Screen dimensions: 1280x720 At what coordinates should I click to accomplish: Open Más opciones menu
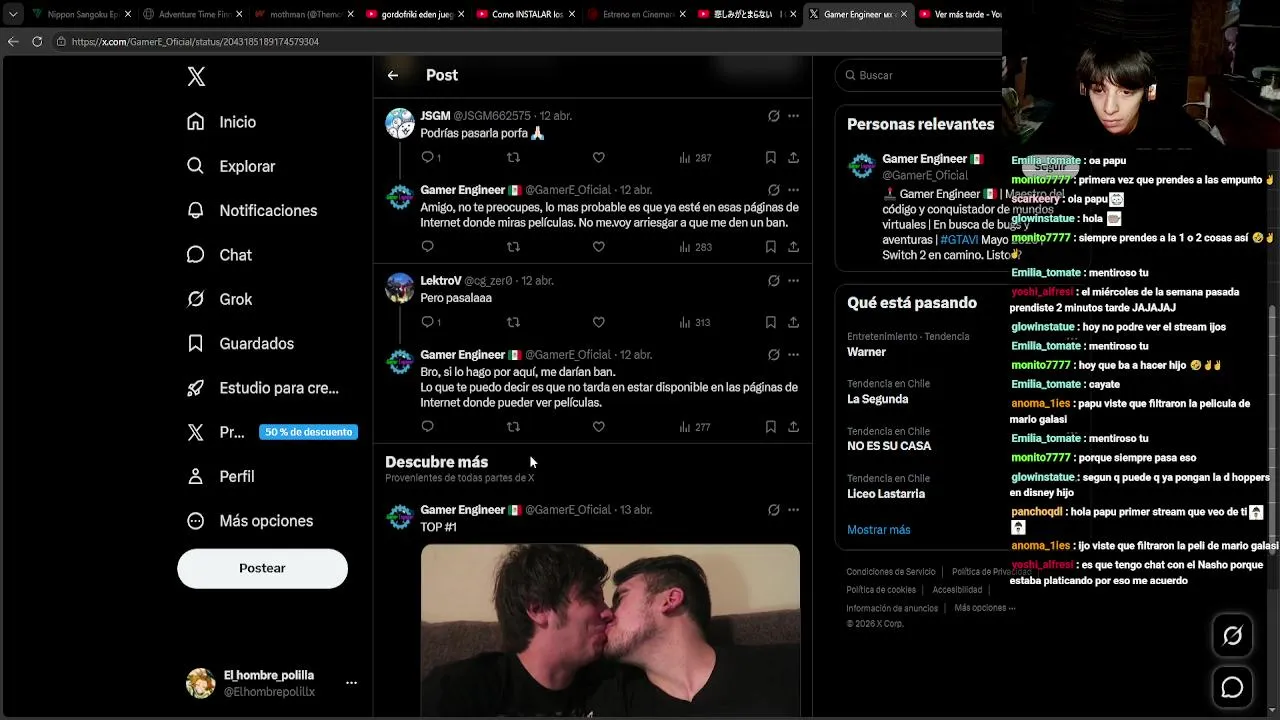pyautogui.click(x=251, y=521)
